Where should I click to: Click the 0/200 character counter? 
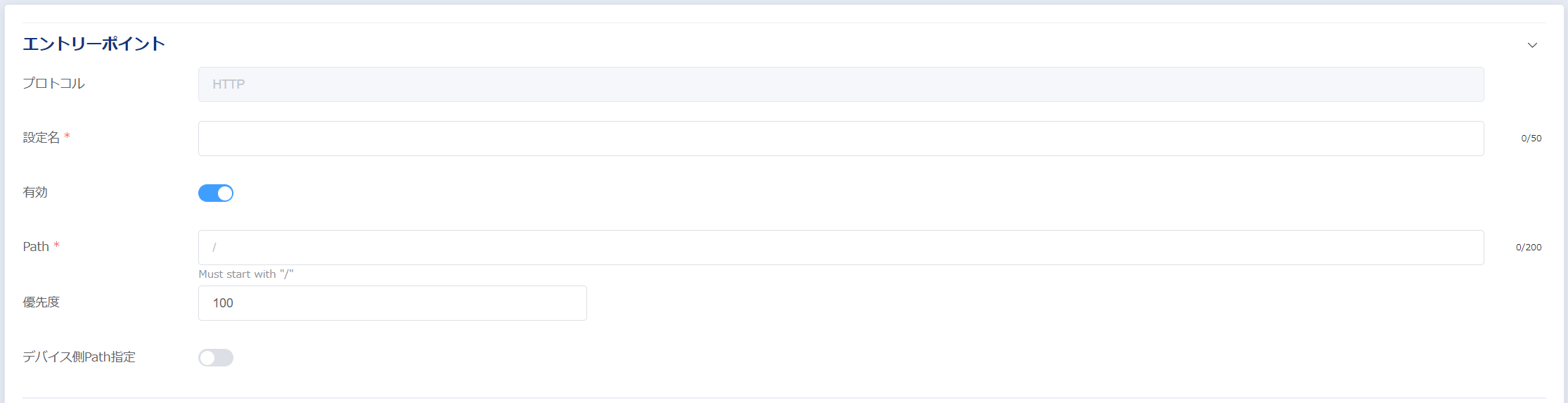tap(1529, 248)
